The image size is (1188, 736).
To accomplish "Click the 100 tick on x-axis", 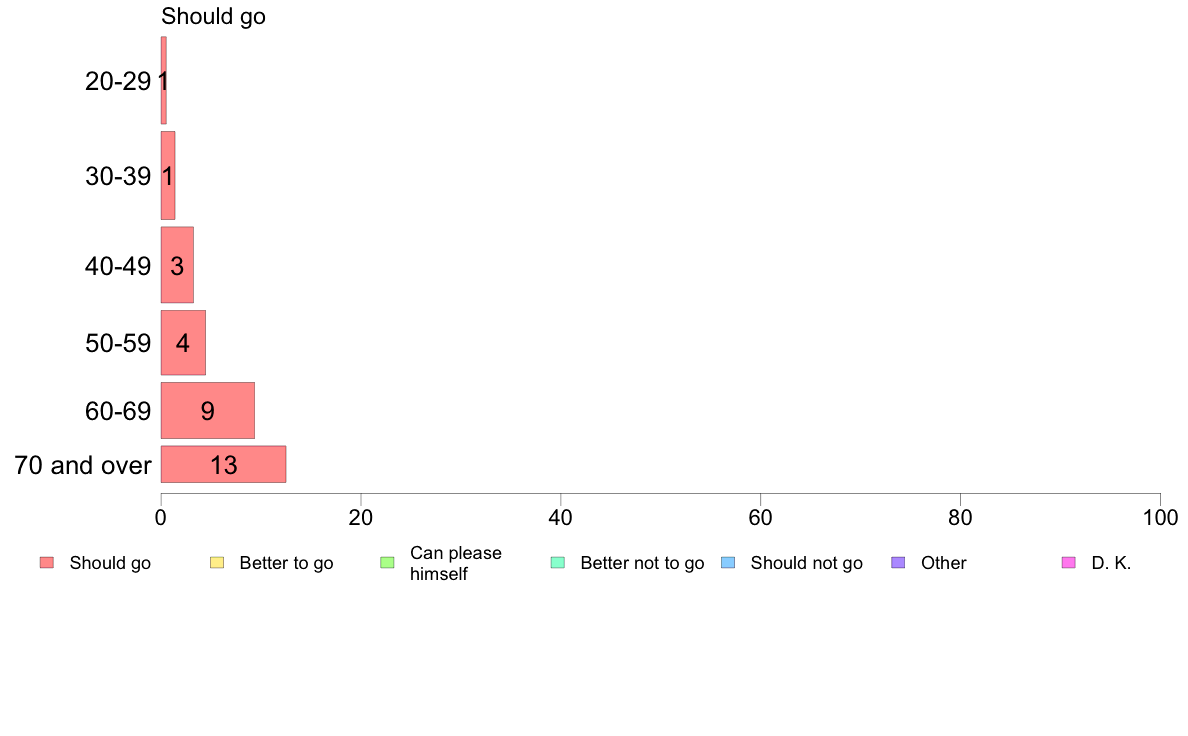I will click(1160, 518).
